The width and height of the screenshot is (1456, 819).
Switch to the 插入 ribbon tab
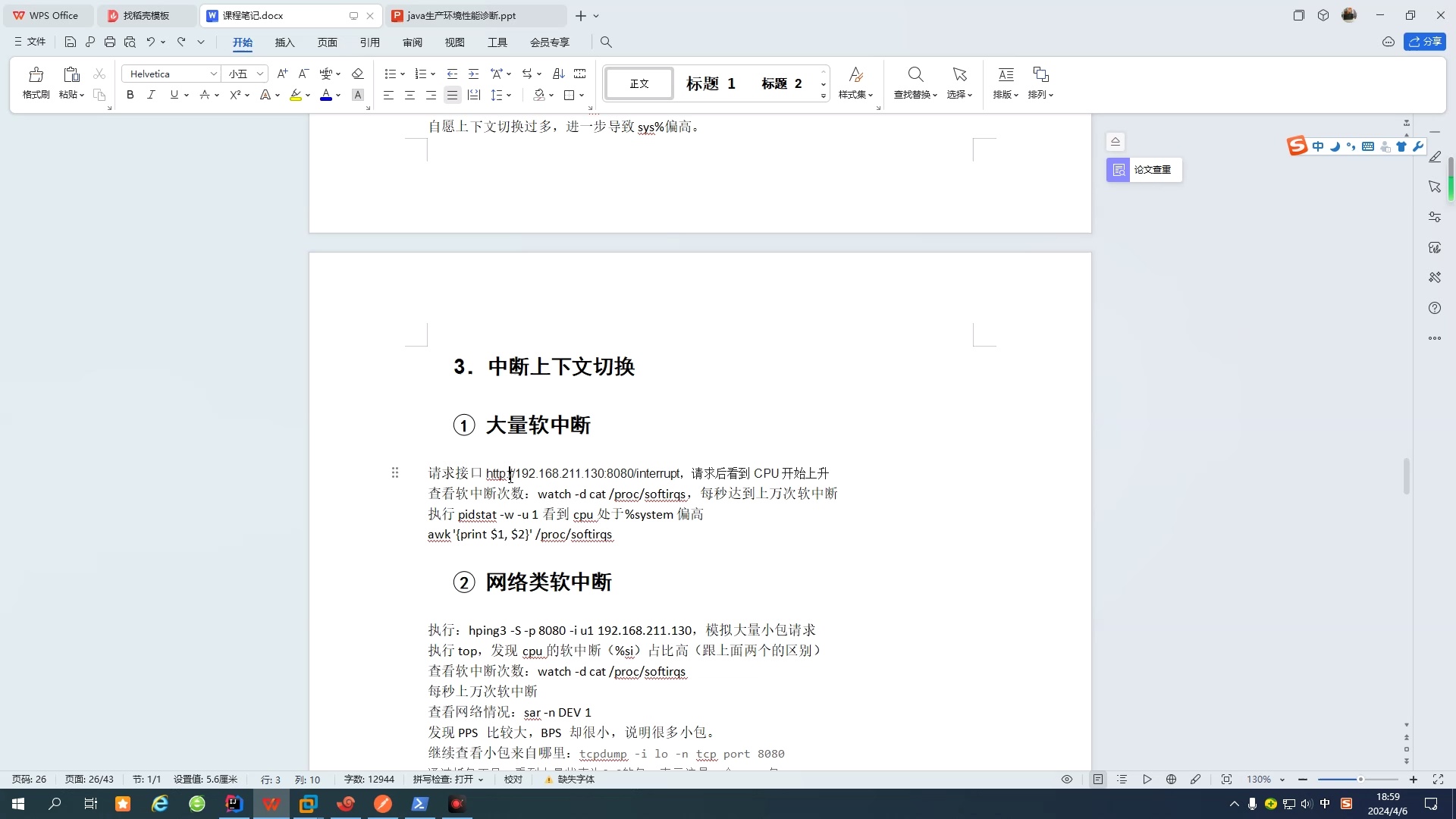point(284,42)
